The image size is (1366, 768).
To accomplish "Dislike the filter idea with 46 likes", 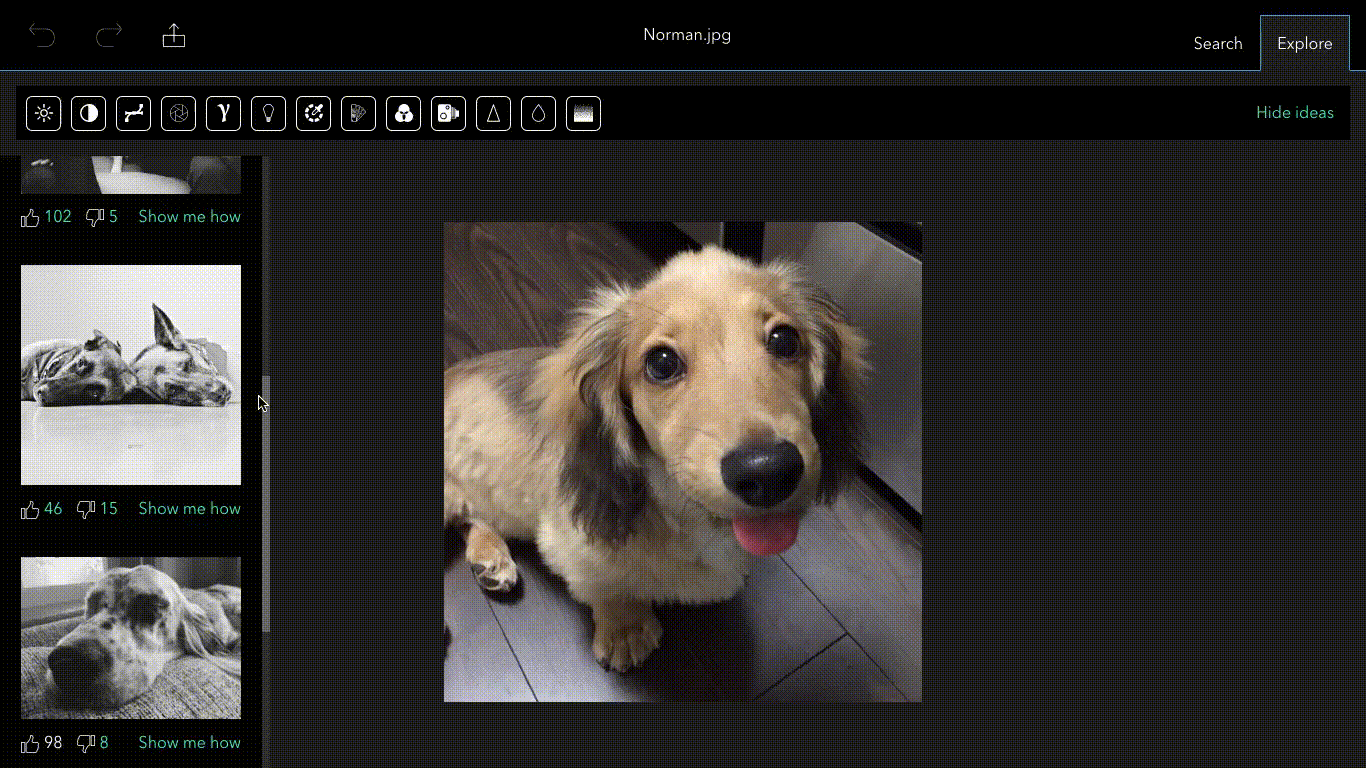I will coord(84,509).
